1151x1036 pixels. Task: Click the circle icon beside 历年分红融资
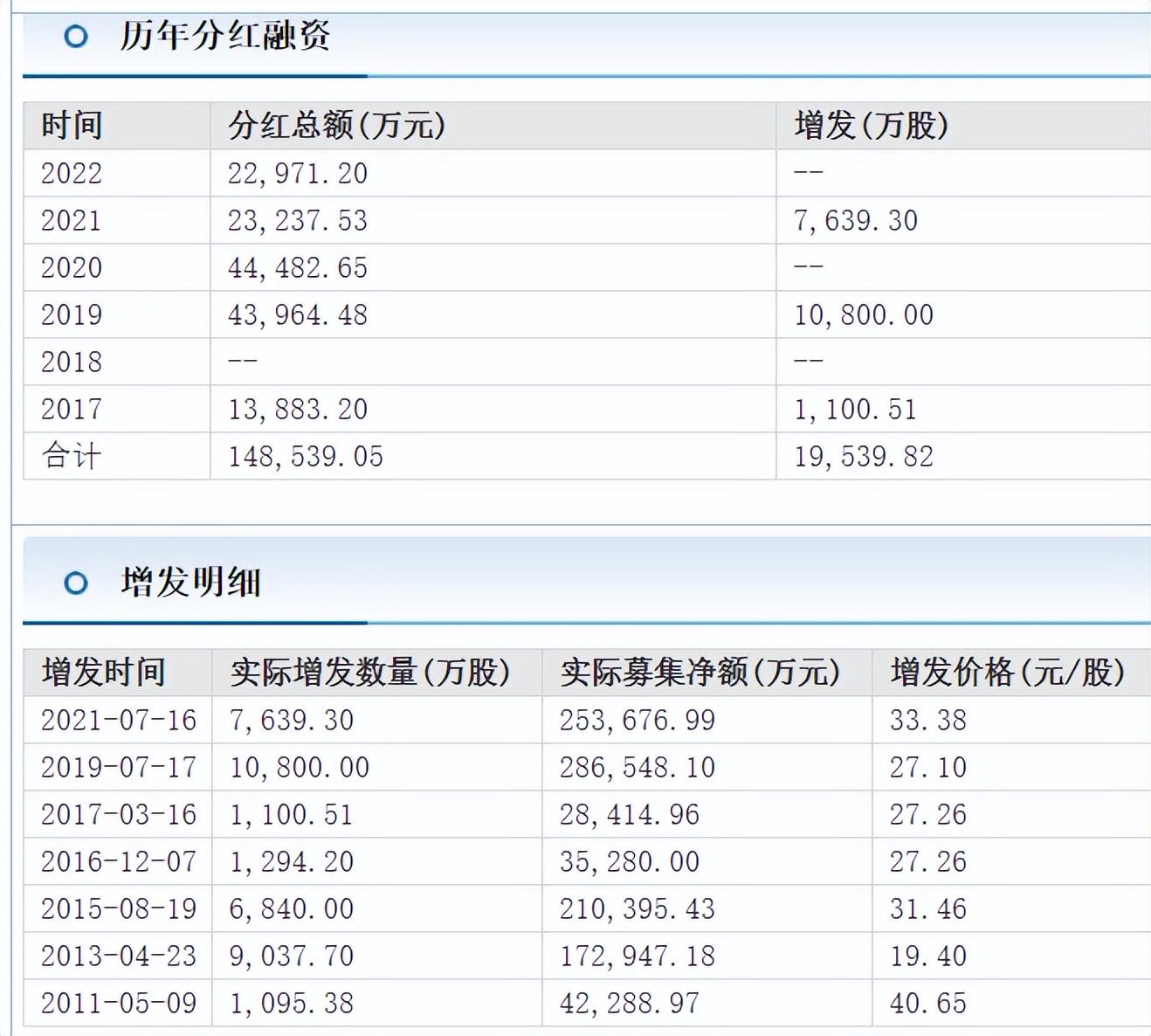point(76,37)
